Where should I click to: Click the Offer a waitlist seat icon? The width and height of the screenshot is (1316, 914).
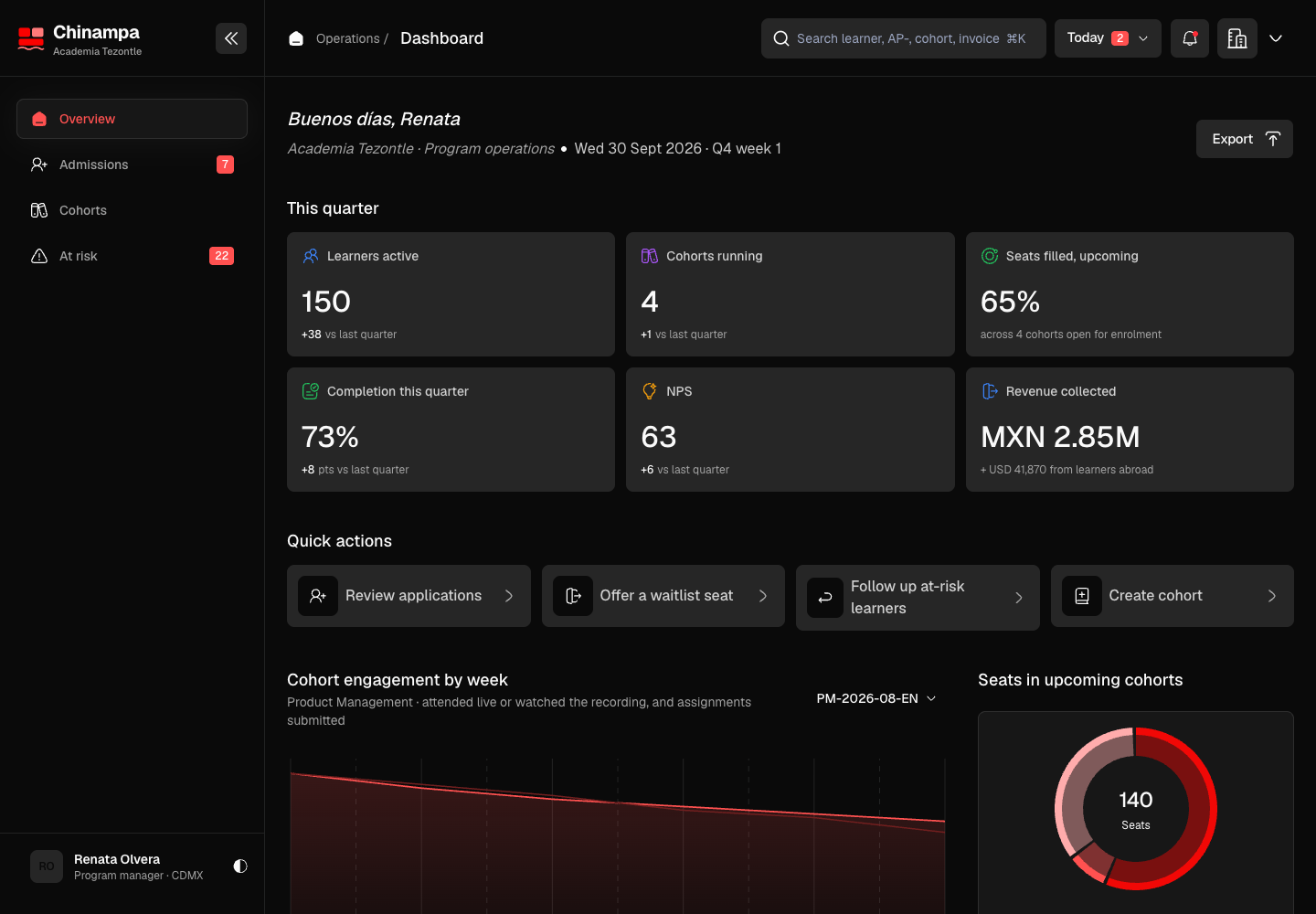573,596
